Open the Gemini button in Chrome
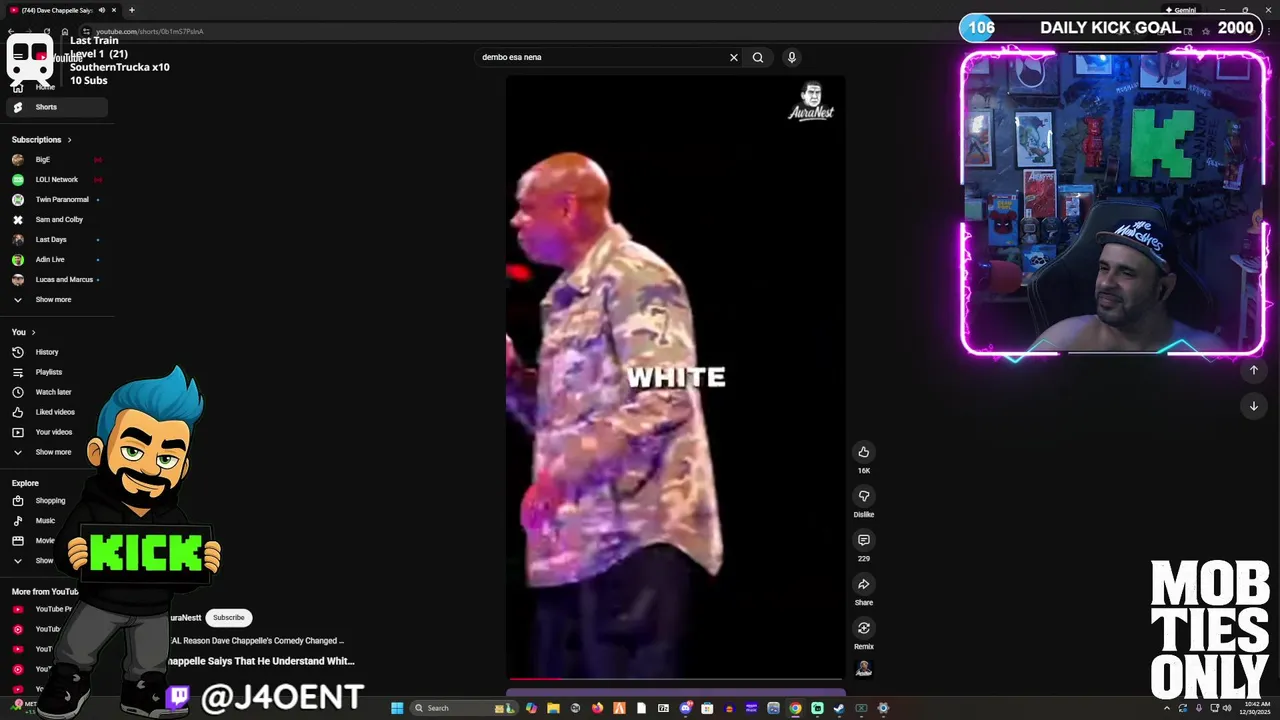This screenshot has height=720, width=1280. tap(1180, 10)
